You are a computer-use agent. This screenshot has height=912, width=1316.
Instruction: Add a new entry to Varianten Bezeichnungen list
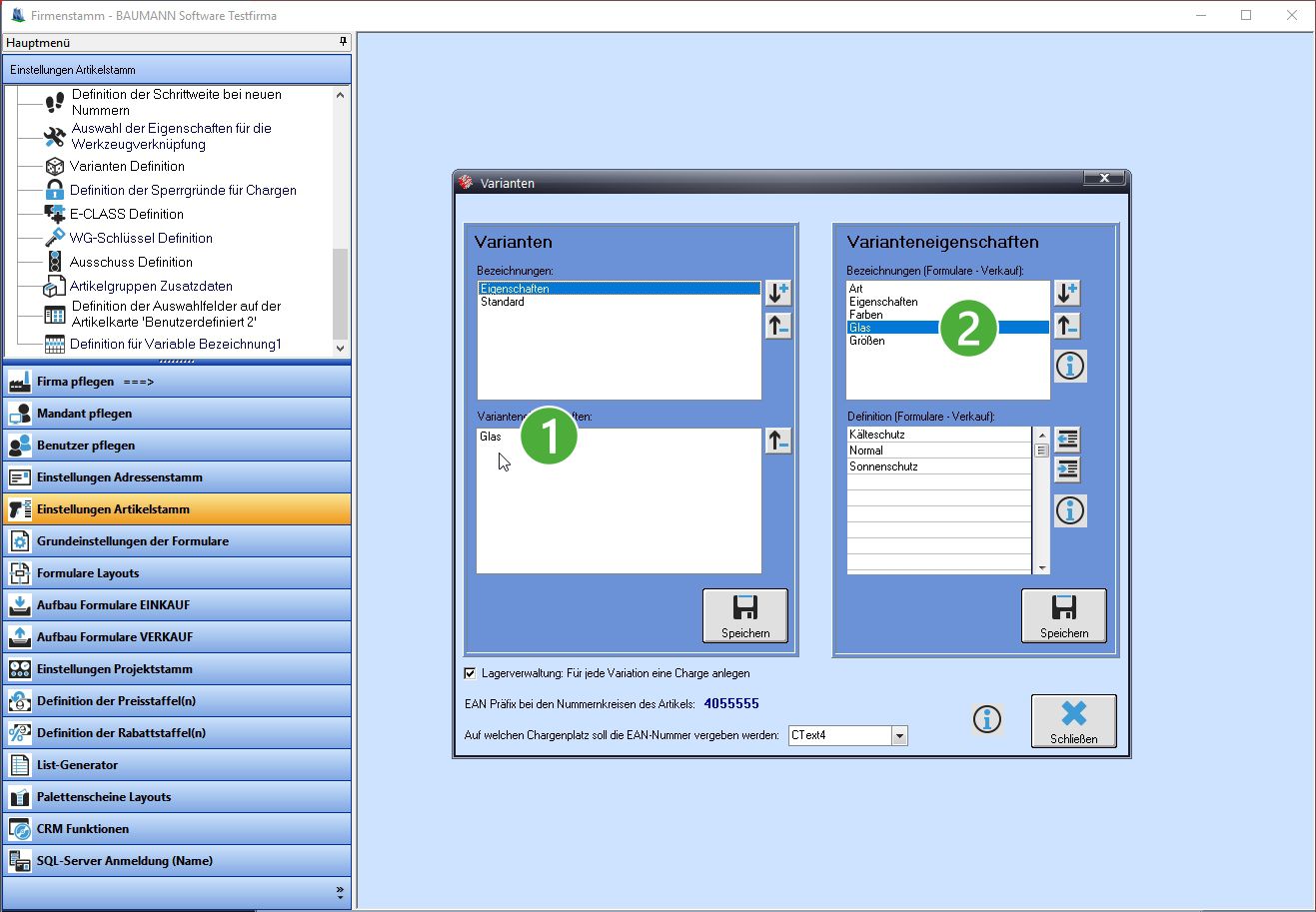778,293
